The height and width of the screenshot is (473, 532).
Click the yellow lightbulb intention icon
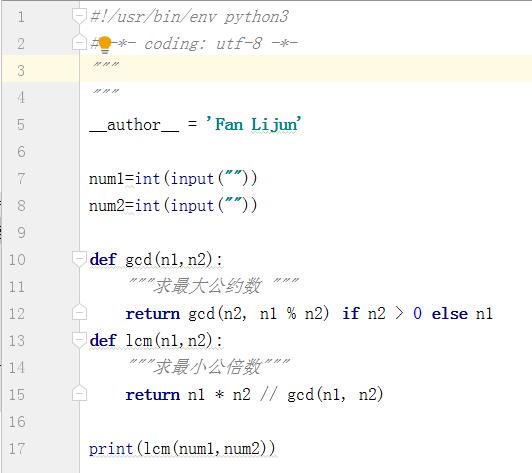(105, 45)
